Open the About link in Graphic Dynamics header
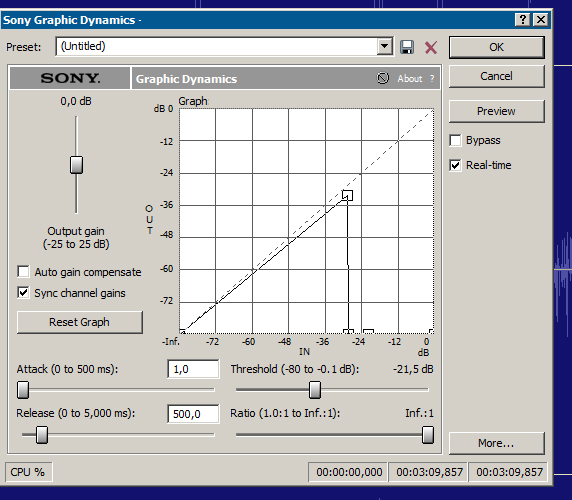 pos(410,78)
